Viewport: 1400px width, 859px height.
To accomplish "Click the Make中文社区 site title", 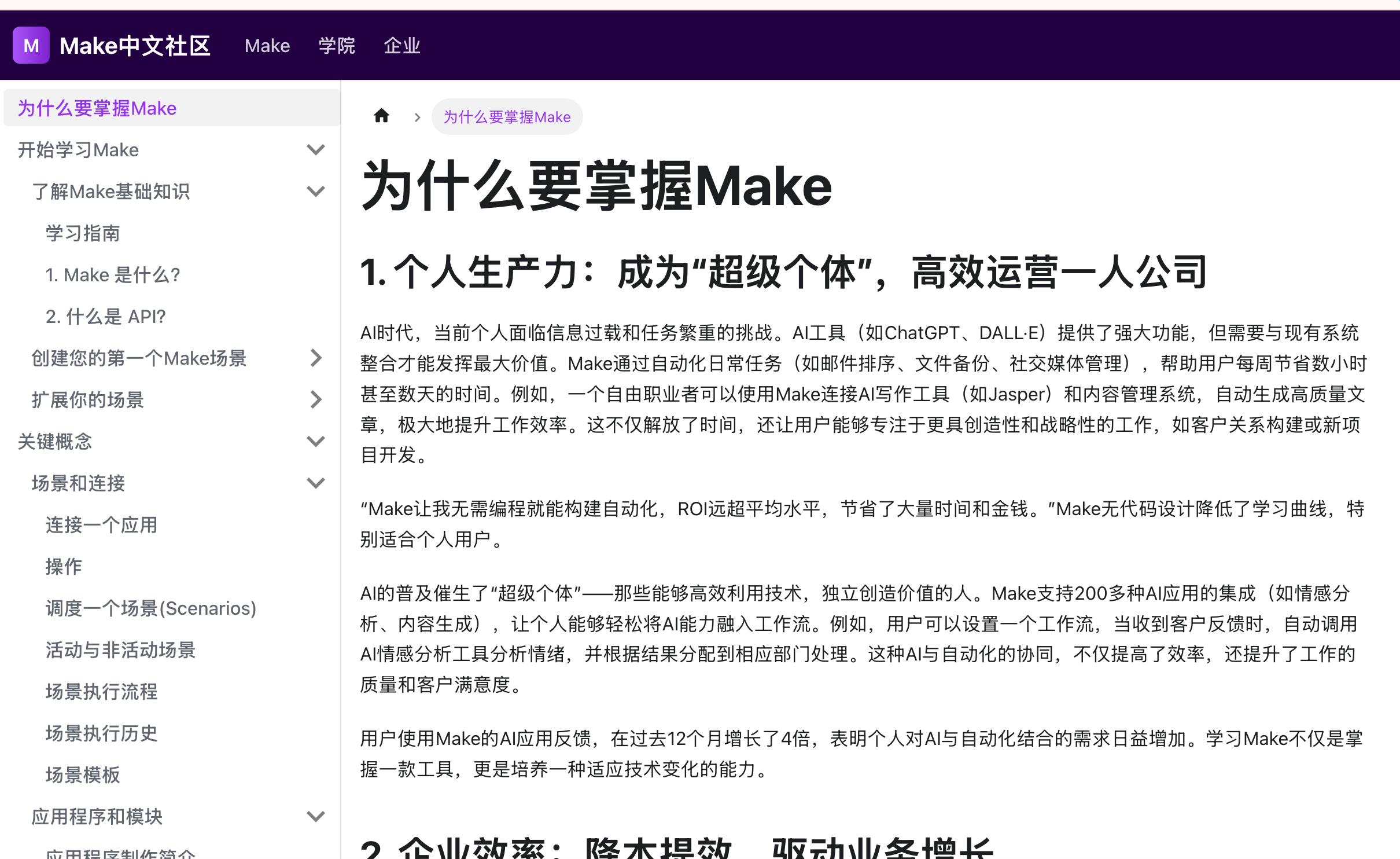I will tap(135, 46).
